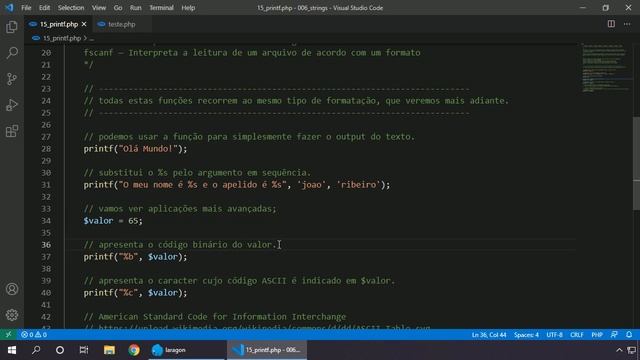
Task: Open Google Chrome from taskbar
Action: point(133,350)
